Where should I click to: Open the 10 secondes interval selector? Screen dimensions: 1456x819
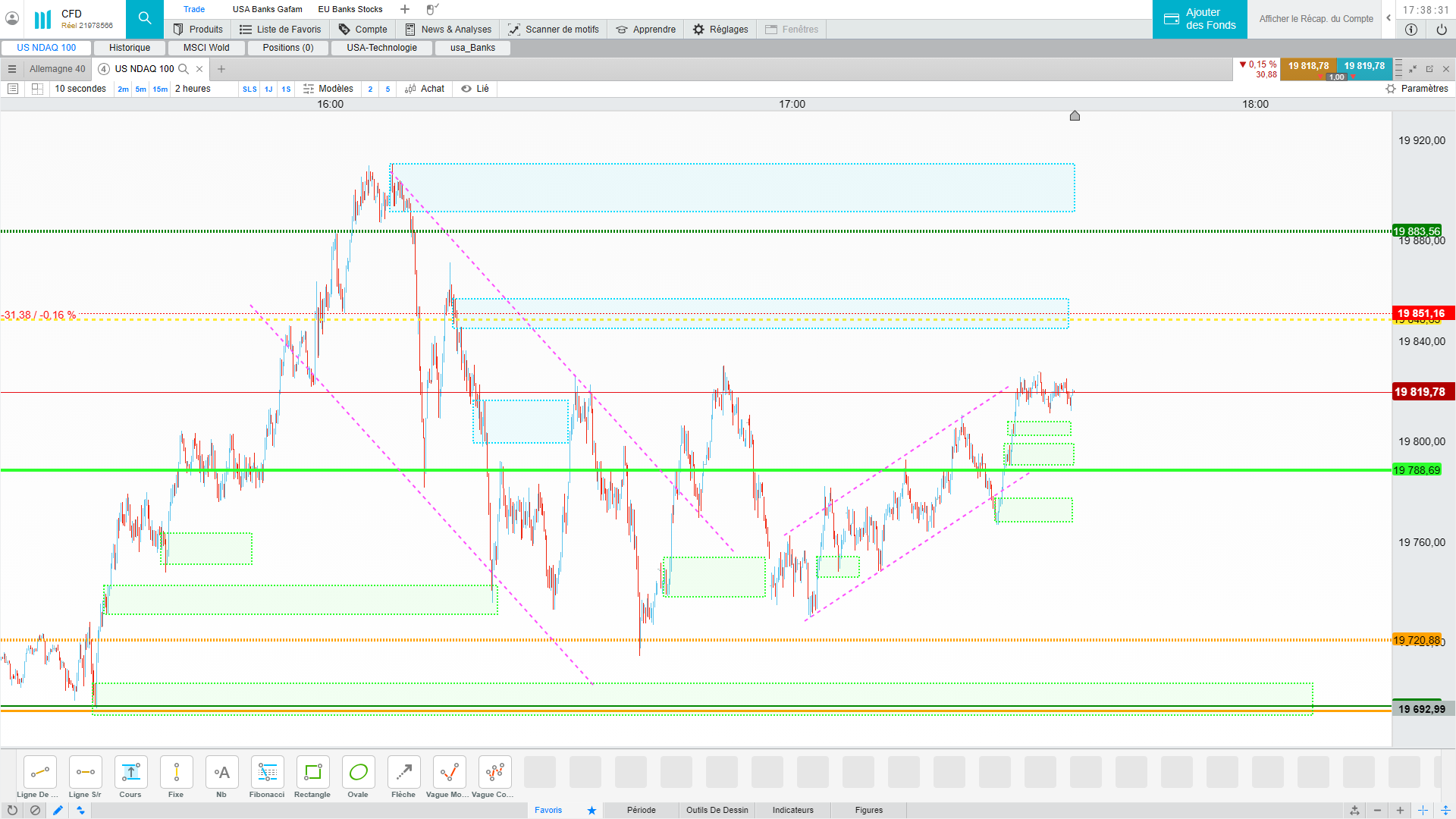point(80,89)
